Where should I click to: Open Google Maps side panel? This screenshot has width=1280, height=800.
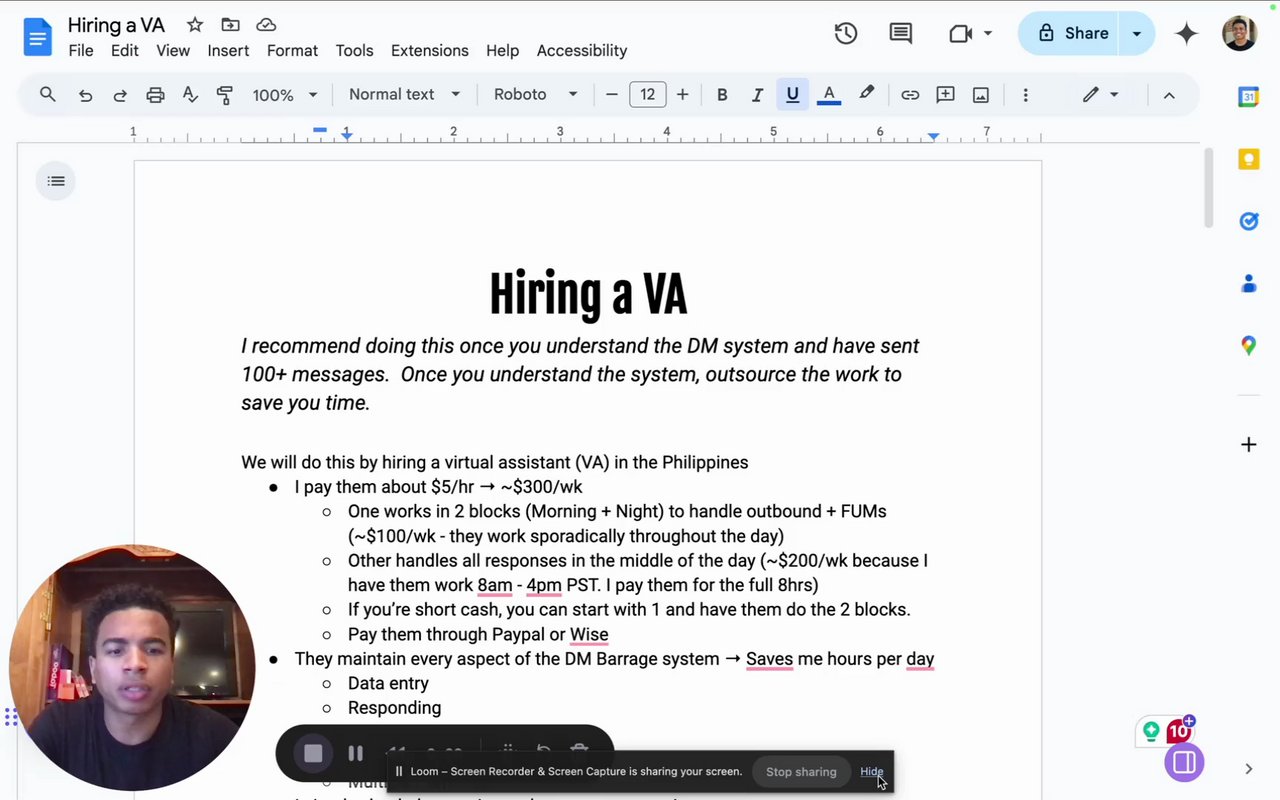[1248, 346]
